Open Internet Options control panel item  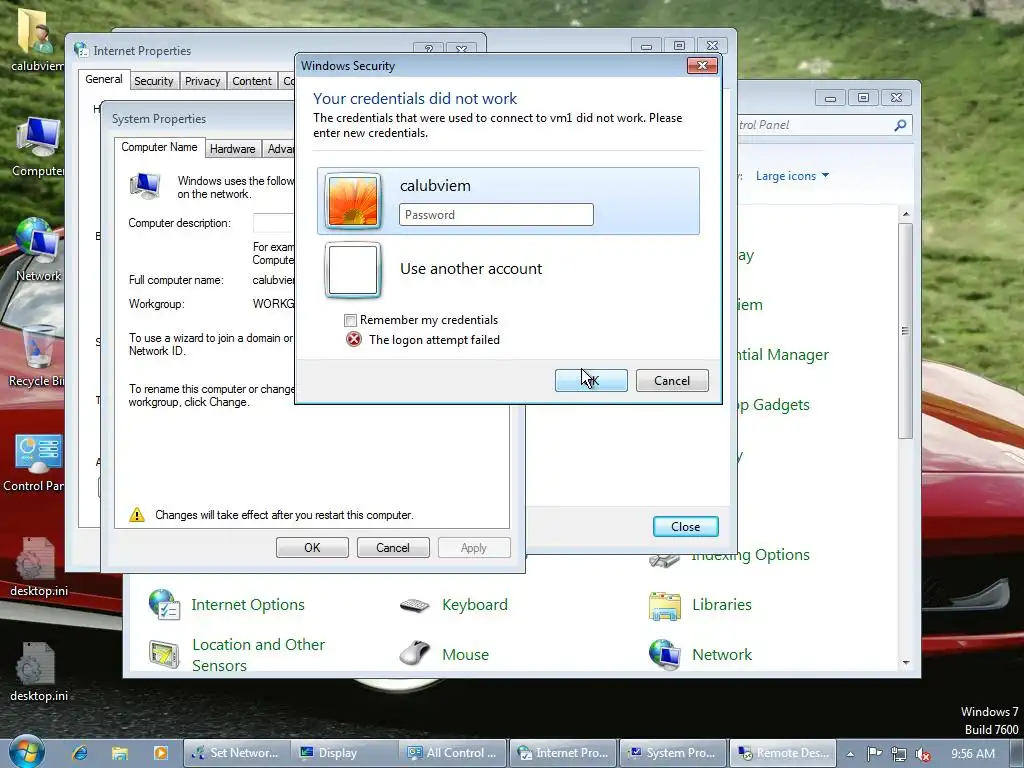click(x=248, y=605)
